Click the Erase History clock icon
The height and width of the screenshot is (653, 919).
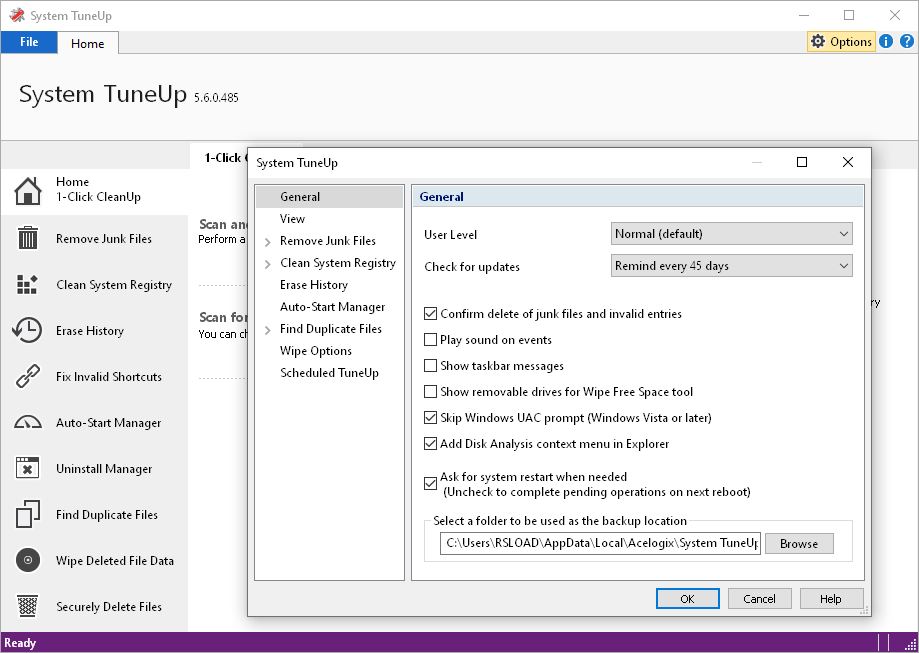pyautogui.click(x=27, y=330)
